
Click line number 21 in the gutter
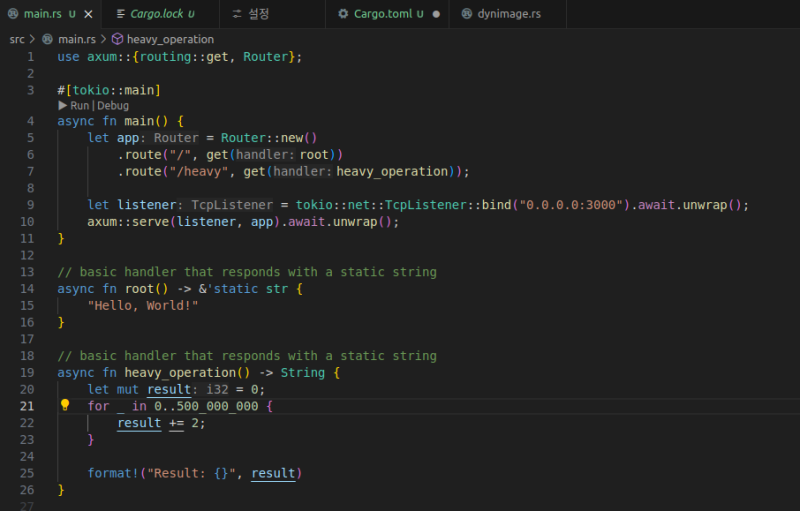(27, 406)
